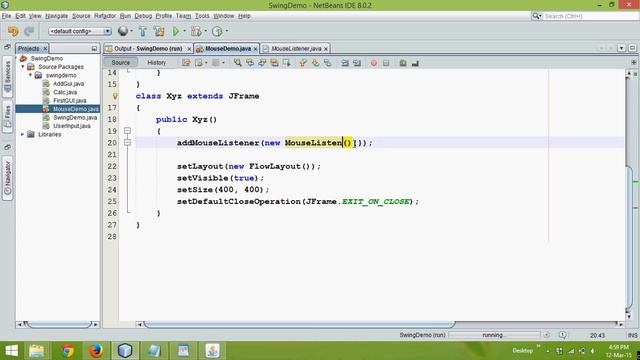
Task: Collapse the swingdemo package node
Action: pyautogui.click(x=30, y=75)
